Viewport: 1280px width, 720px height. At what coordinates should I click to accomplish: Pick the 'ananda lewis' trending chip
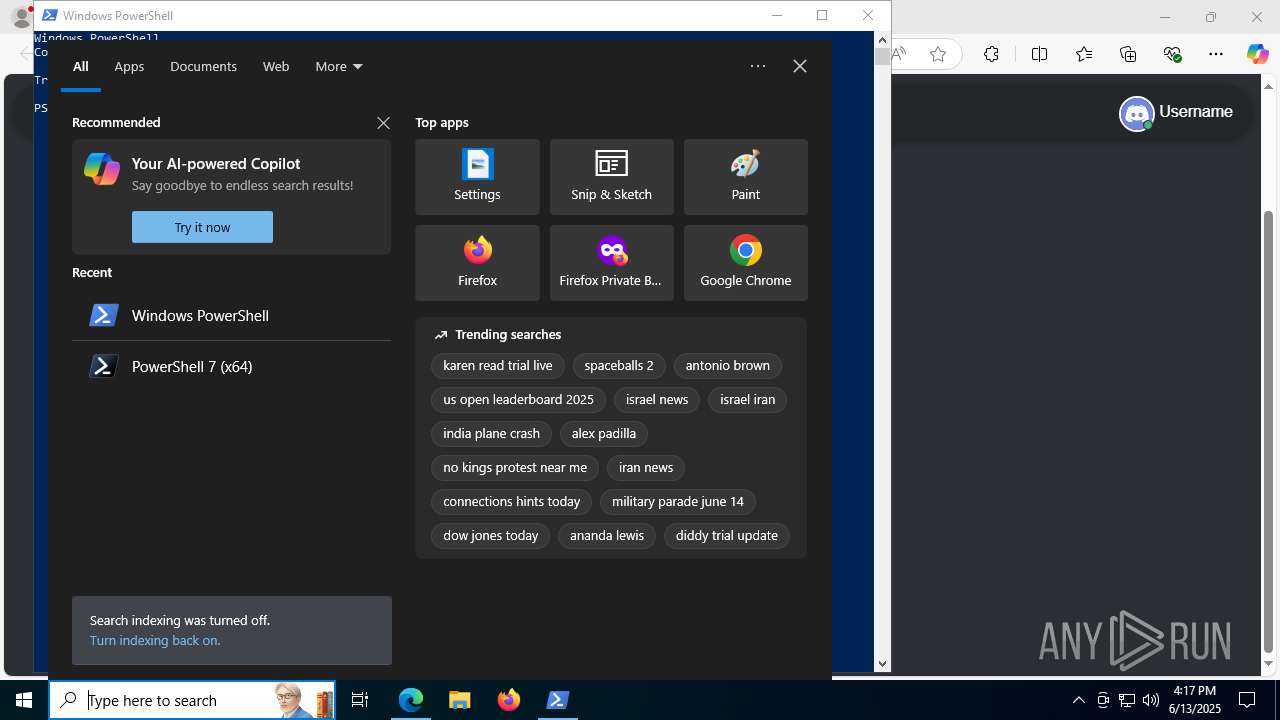(607, 536)
